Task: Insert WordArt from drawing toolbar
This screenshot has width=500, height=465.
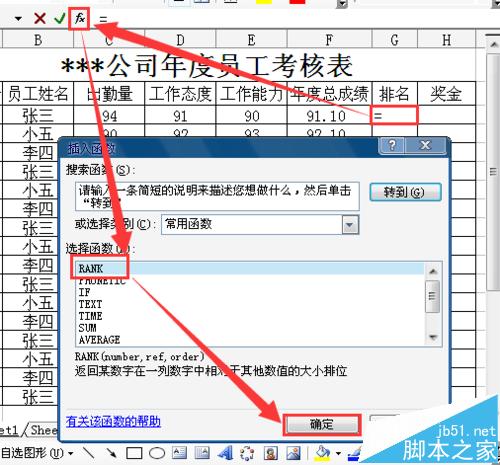Action: click(225, 453)
